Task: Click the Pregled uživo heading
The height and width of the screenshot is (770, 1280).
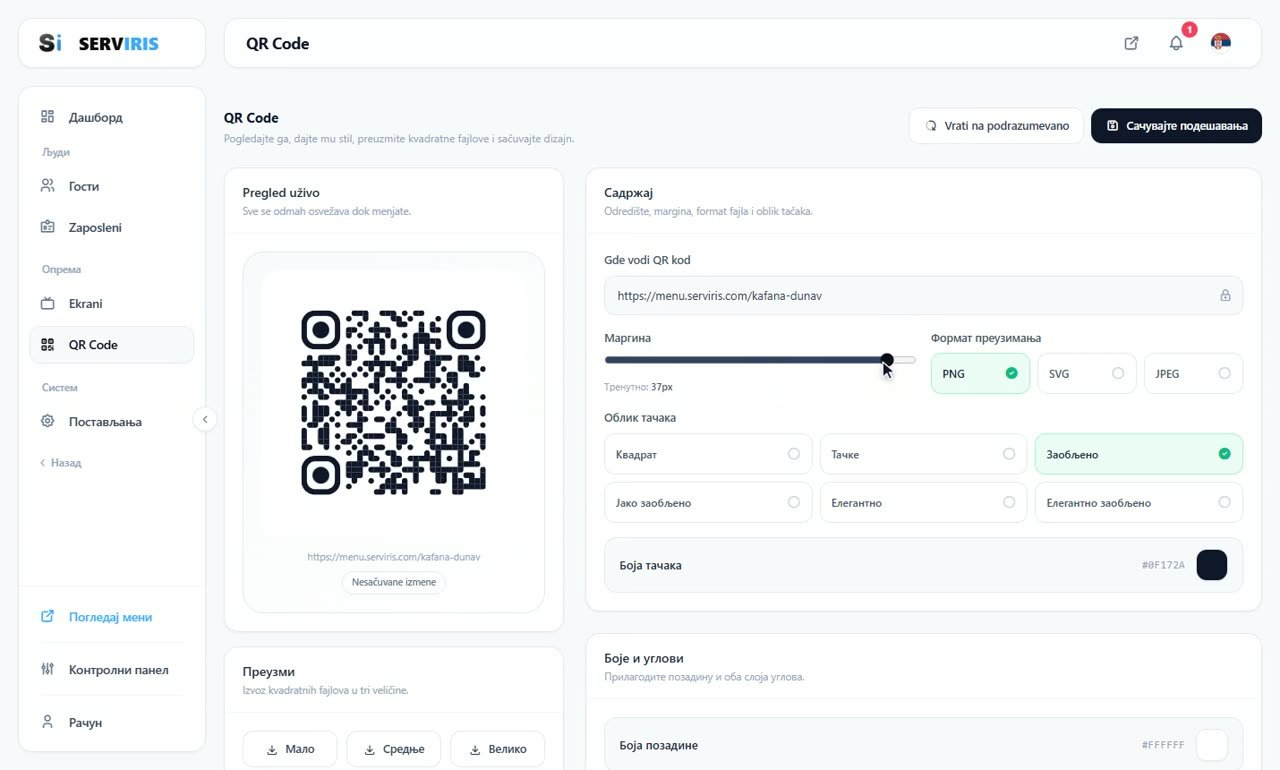Action: pyautogui.click(x=281, y=192)
